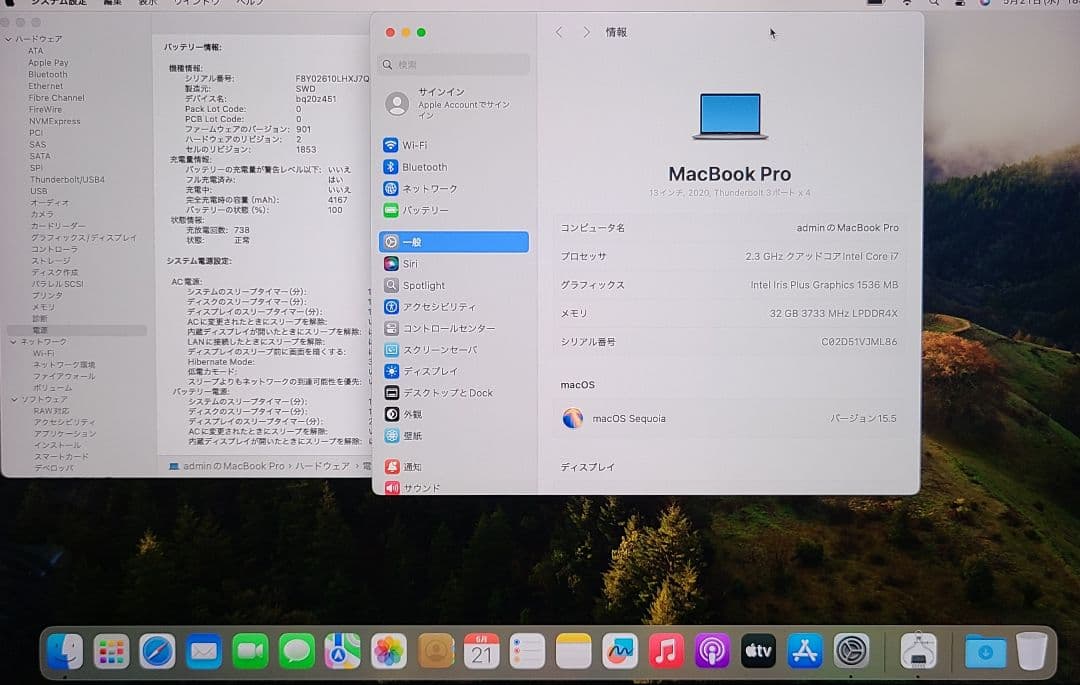Open Freeform from the Dock
The height and width of the screenshot is (685, 1080).
pyautogui.click(x=620, y=651)
